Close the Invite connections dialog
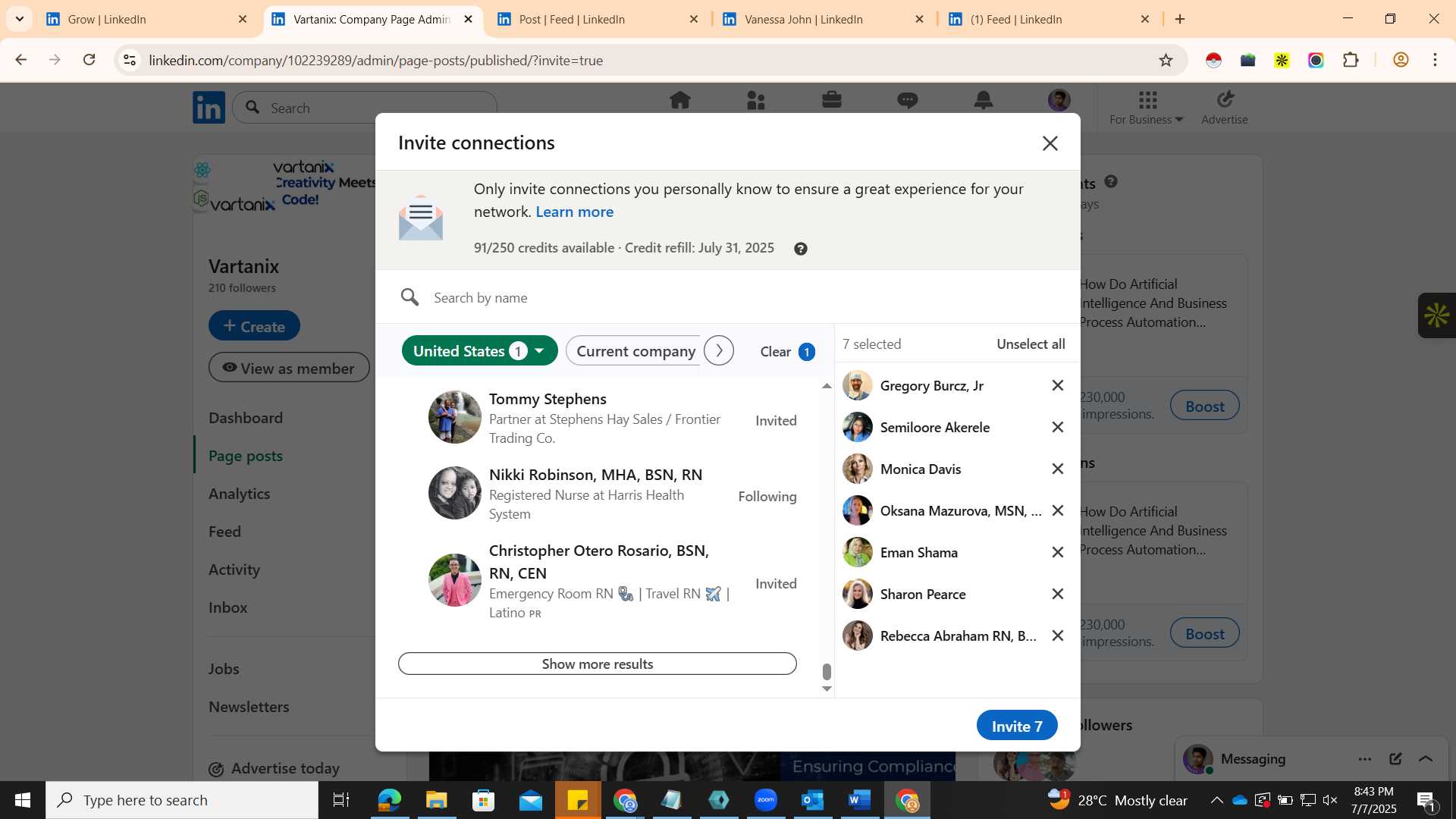Screen dimensions: 1456x819 [x=1050, y=143]
